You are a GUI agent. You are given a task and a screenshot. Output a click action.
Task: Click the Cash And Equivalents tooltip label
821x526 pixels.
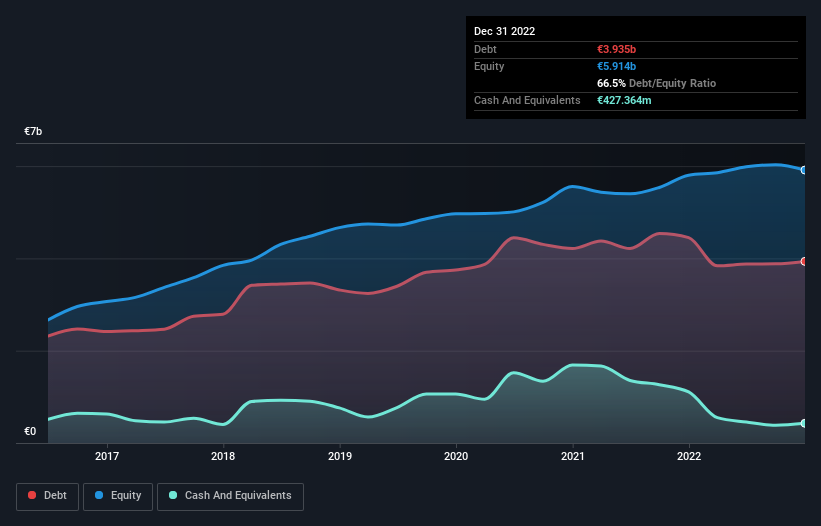527,100
